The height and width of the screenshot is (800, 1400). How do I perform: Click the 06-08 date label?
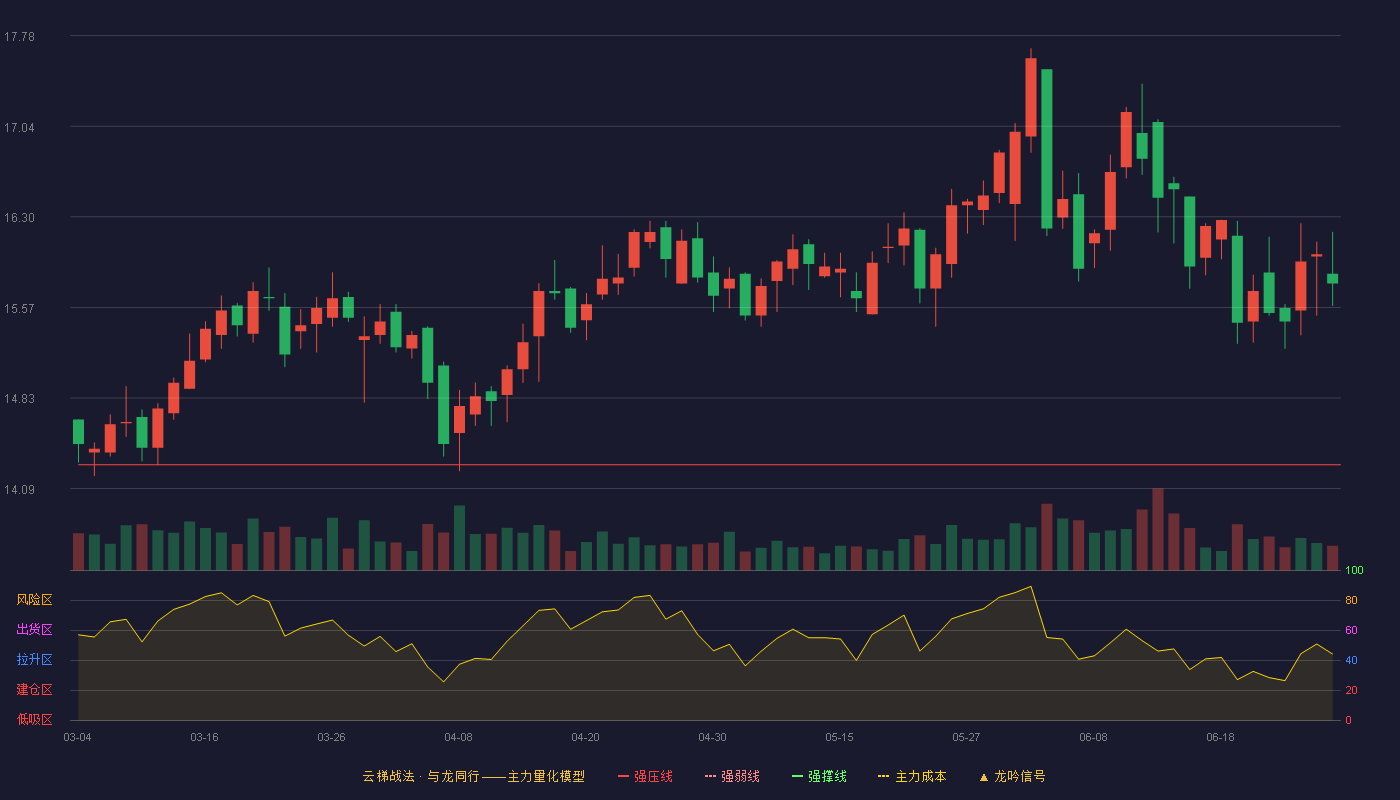coord(1093,737)
